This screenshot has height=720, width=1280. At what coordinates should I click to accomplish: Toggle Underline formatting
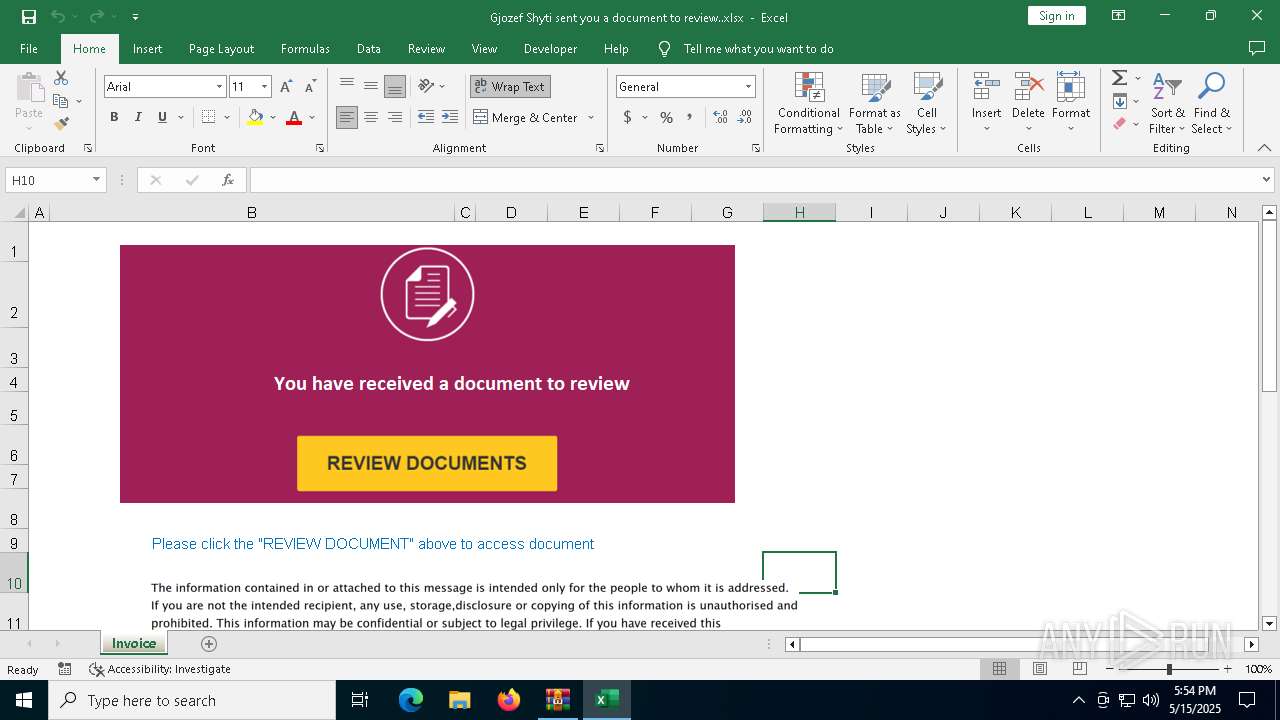click(x=162, y=117)
